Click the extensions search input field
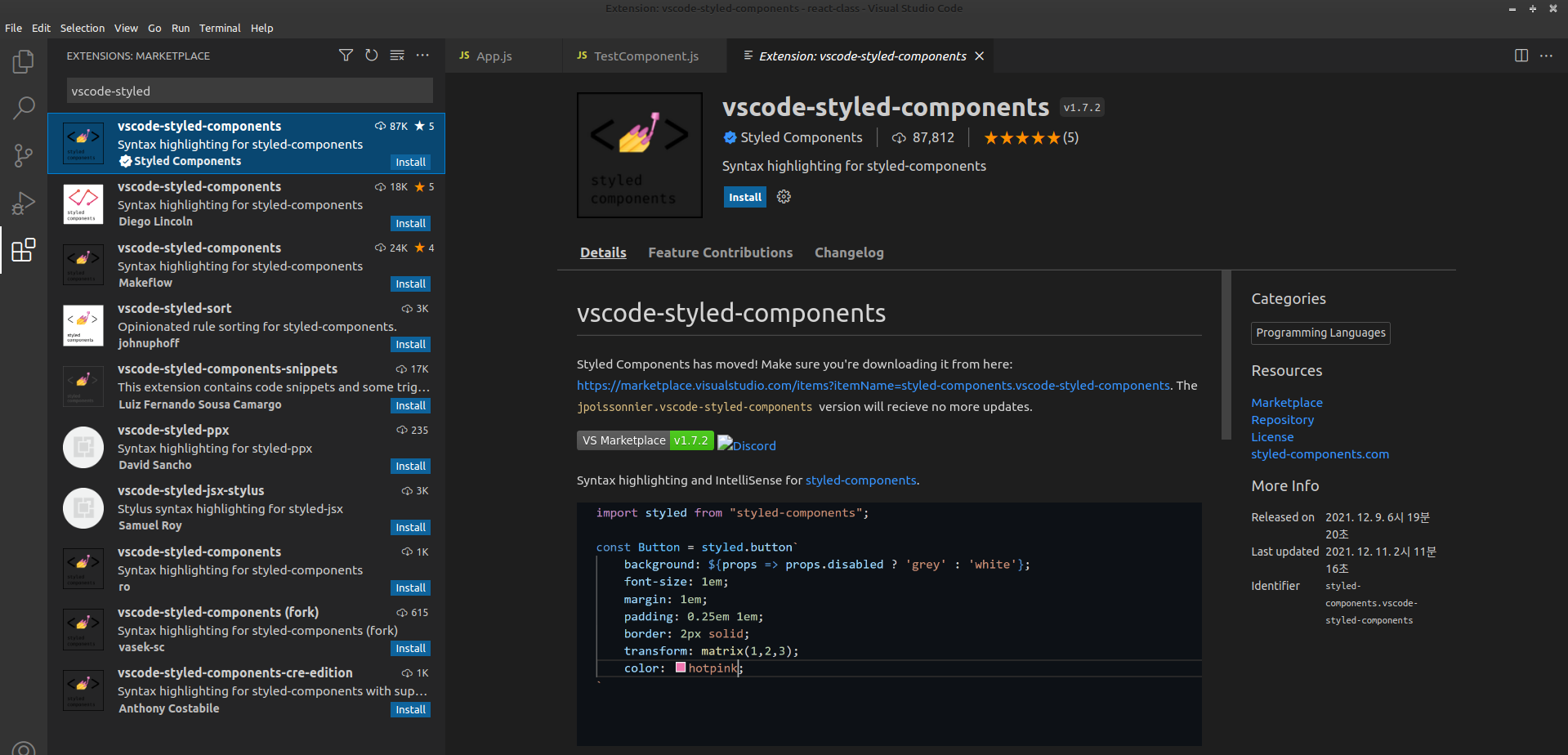This screenshot has height=755, width=1568. (249, 91)
